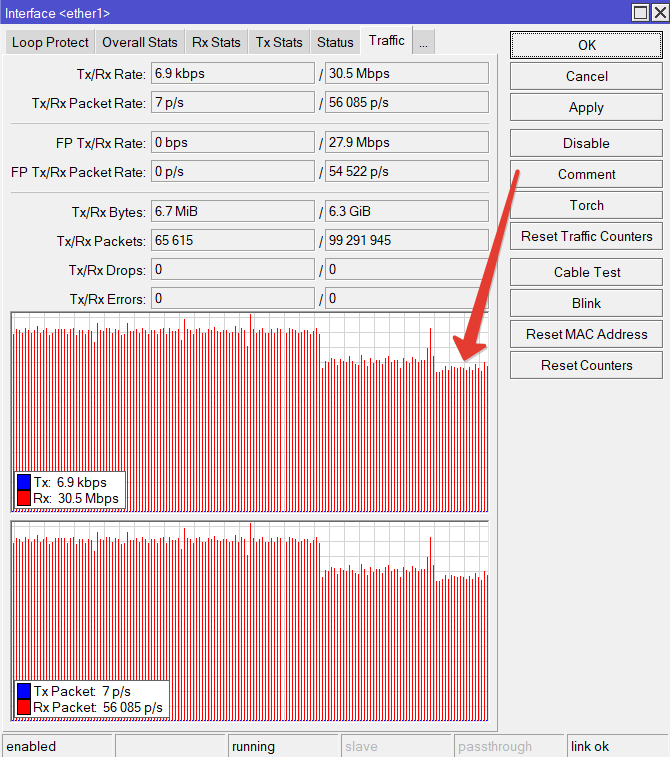Open the Rx Stats tab
This screenshot has height=757, width=670.
coord(216,42)
